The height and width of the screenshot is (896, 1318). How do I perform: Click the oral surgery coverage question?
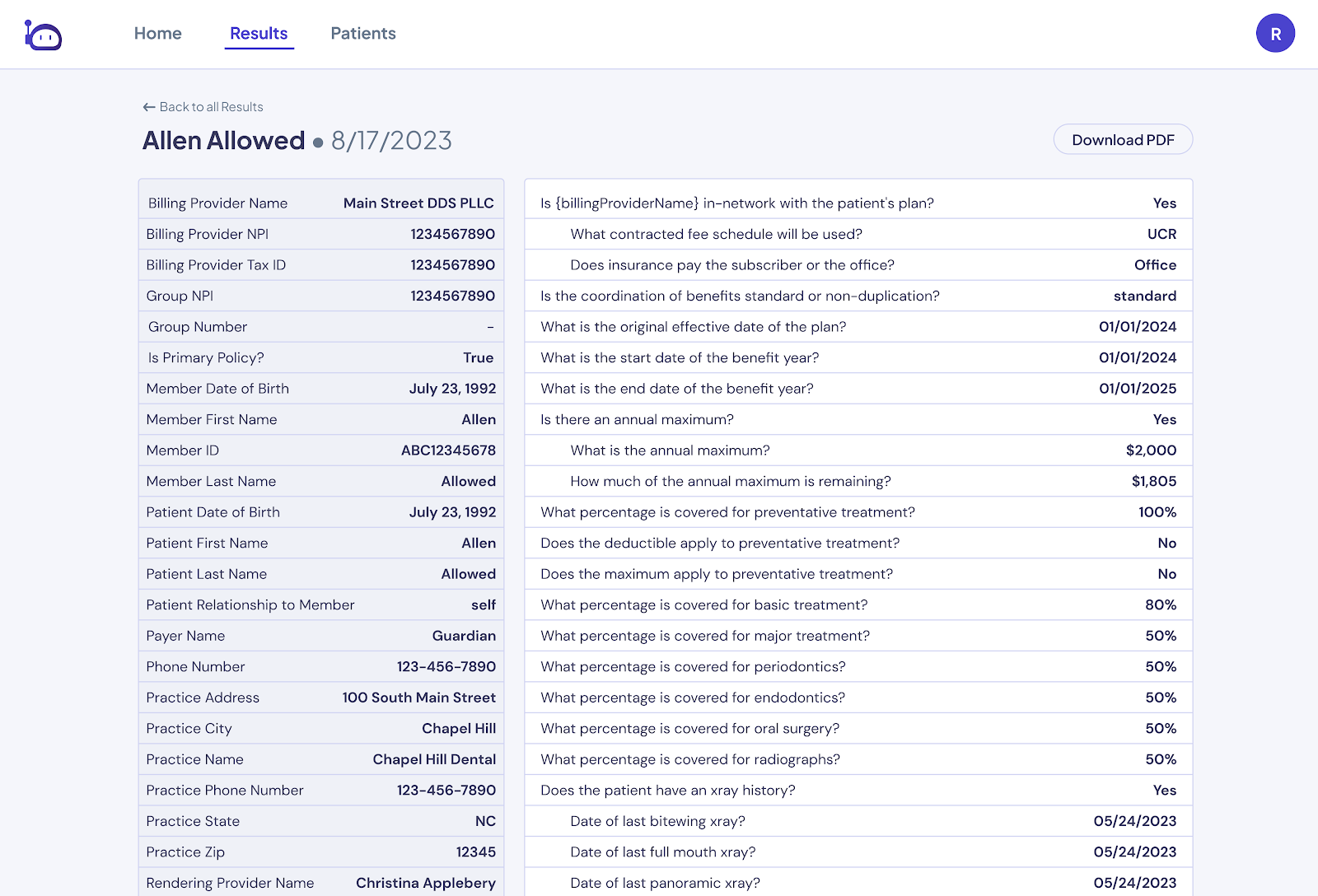click(690, 728)
